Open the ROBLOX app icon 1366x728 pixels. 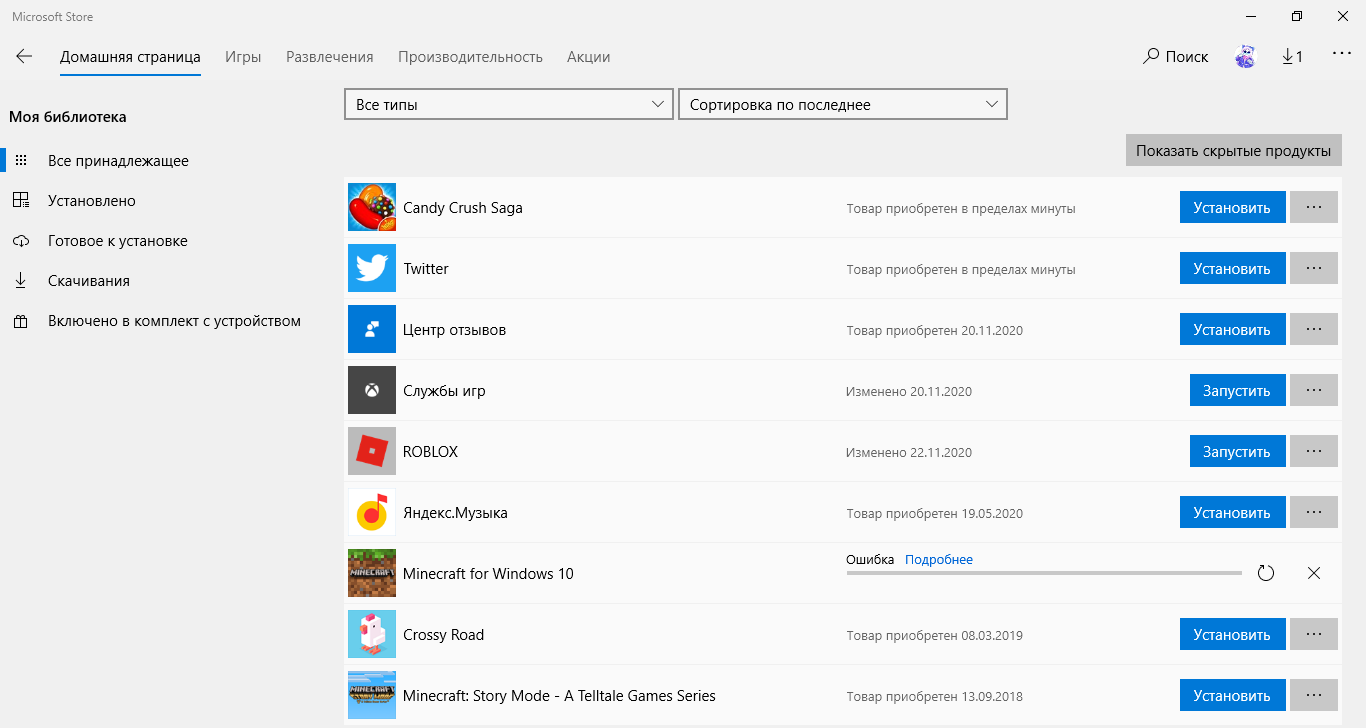point(372,452)
